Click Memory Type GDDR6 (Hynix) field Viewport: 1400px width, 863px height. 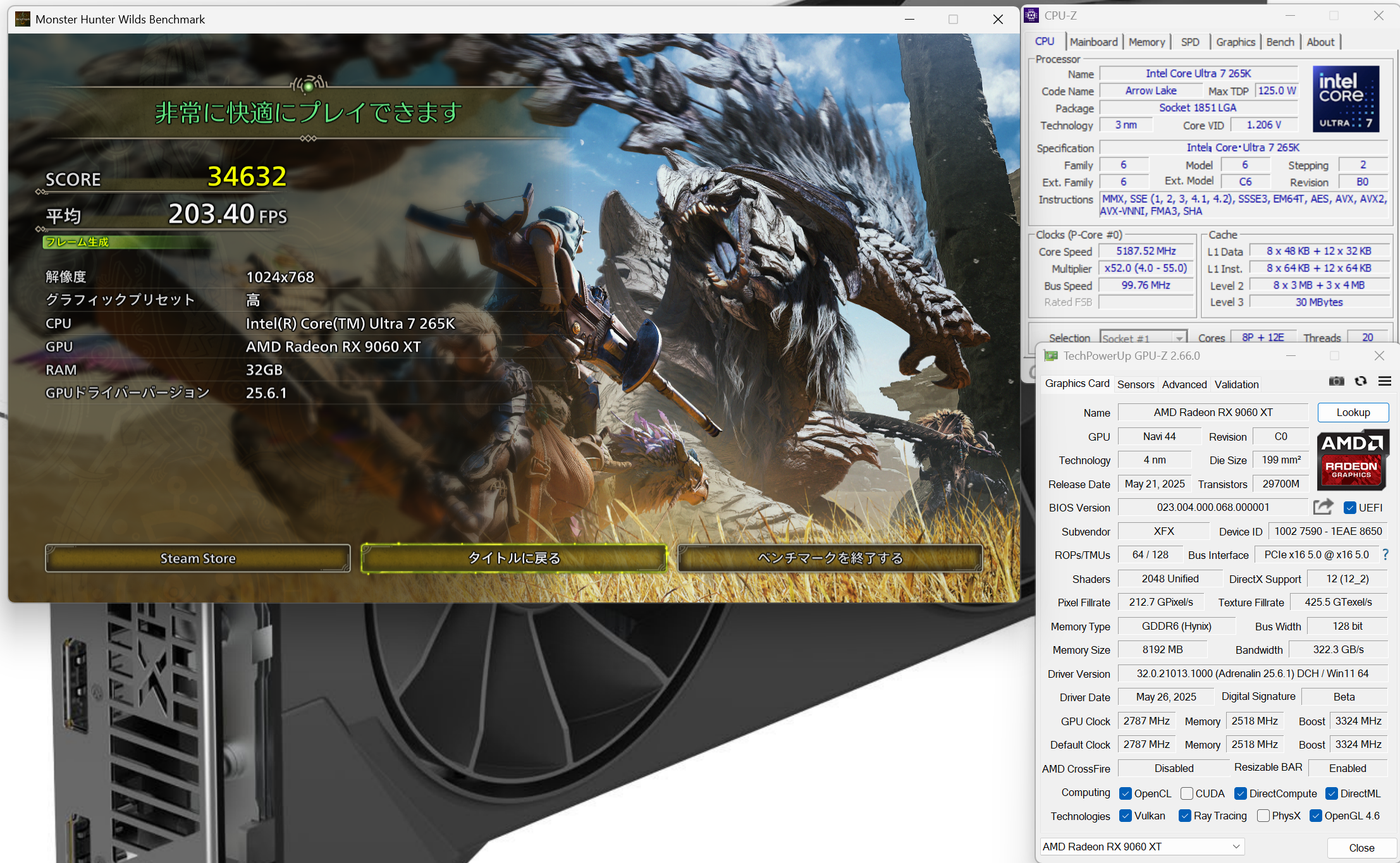(x=1176, y=626)
